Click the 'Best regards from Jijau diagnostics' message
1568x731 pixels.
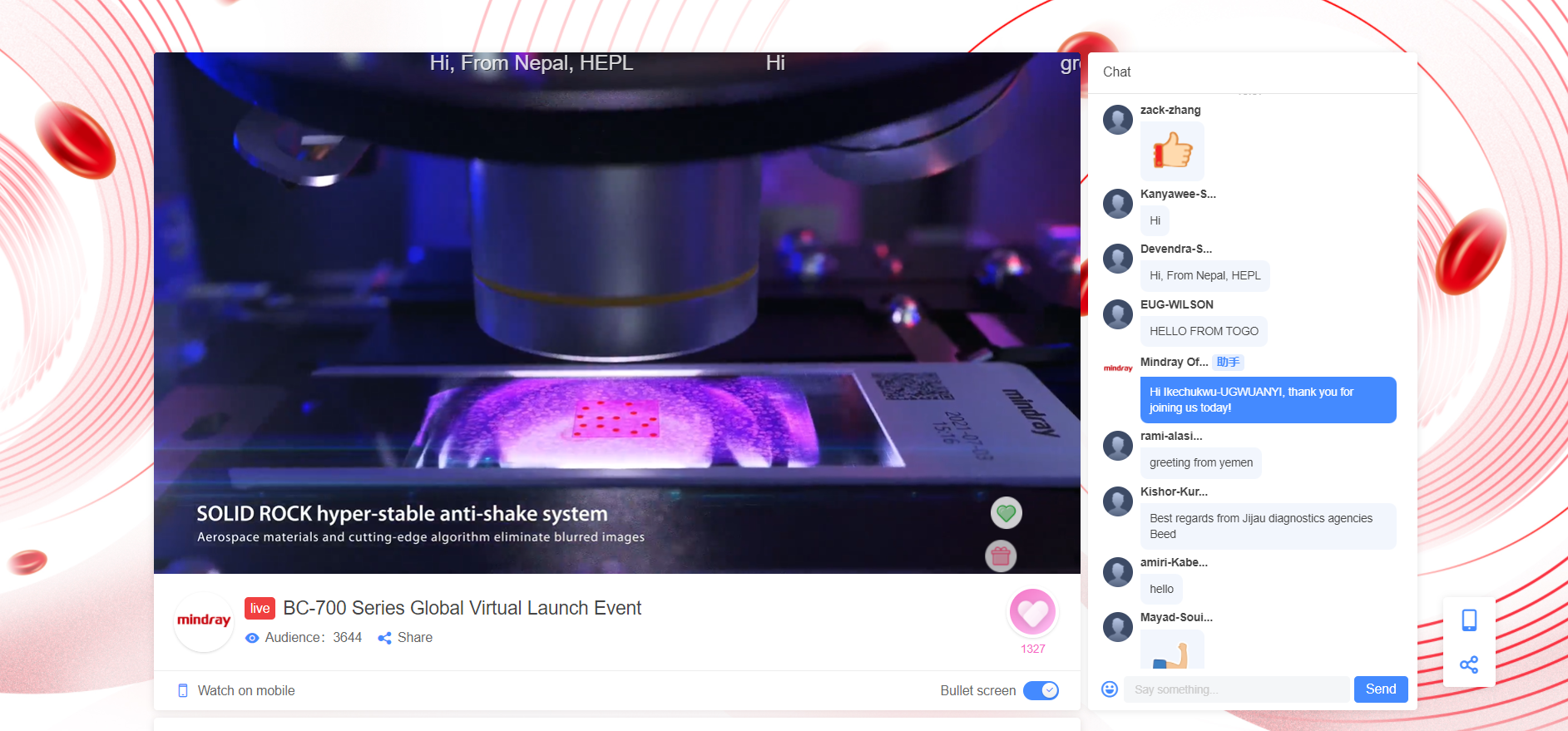(1268, 526)
